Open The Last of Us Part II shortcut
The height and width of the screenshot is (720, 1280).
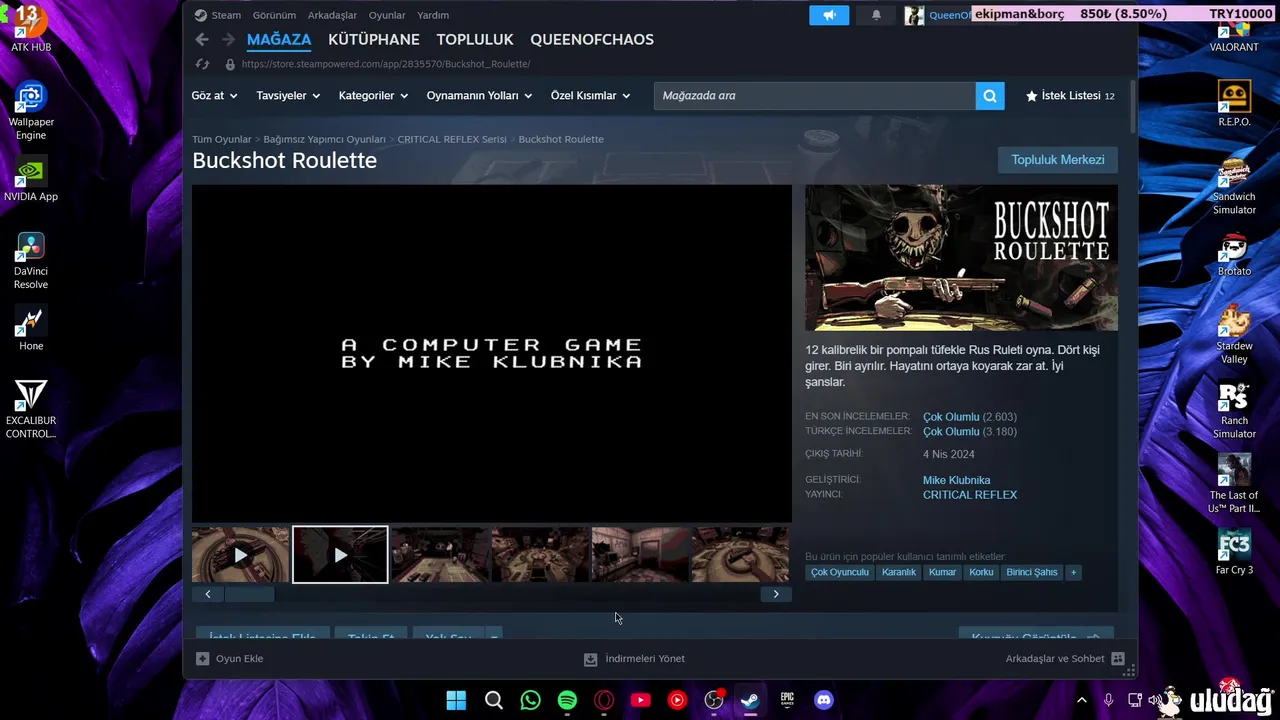[1234, 484]
